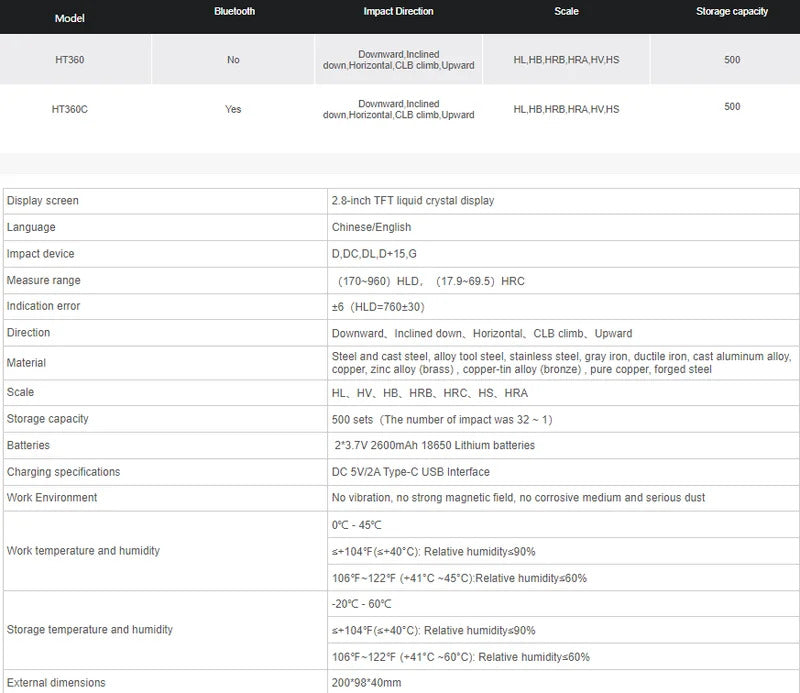Image resolution: width=800 pixels, height=693 pixels.
Task: Click the DC 5V/2A Type-C charging value
Action: click(410, 472)
